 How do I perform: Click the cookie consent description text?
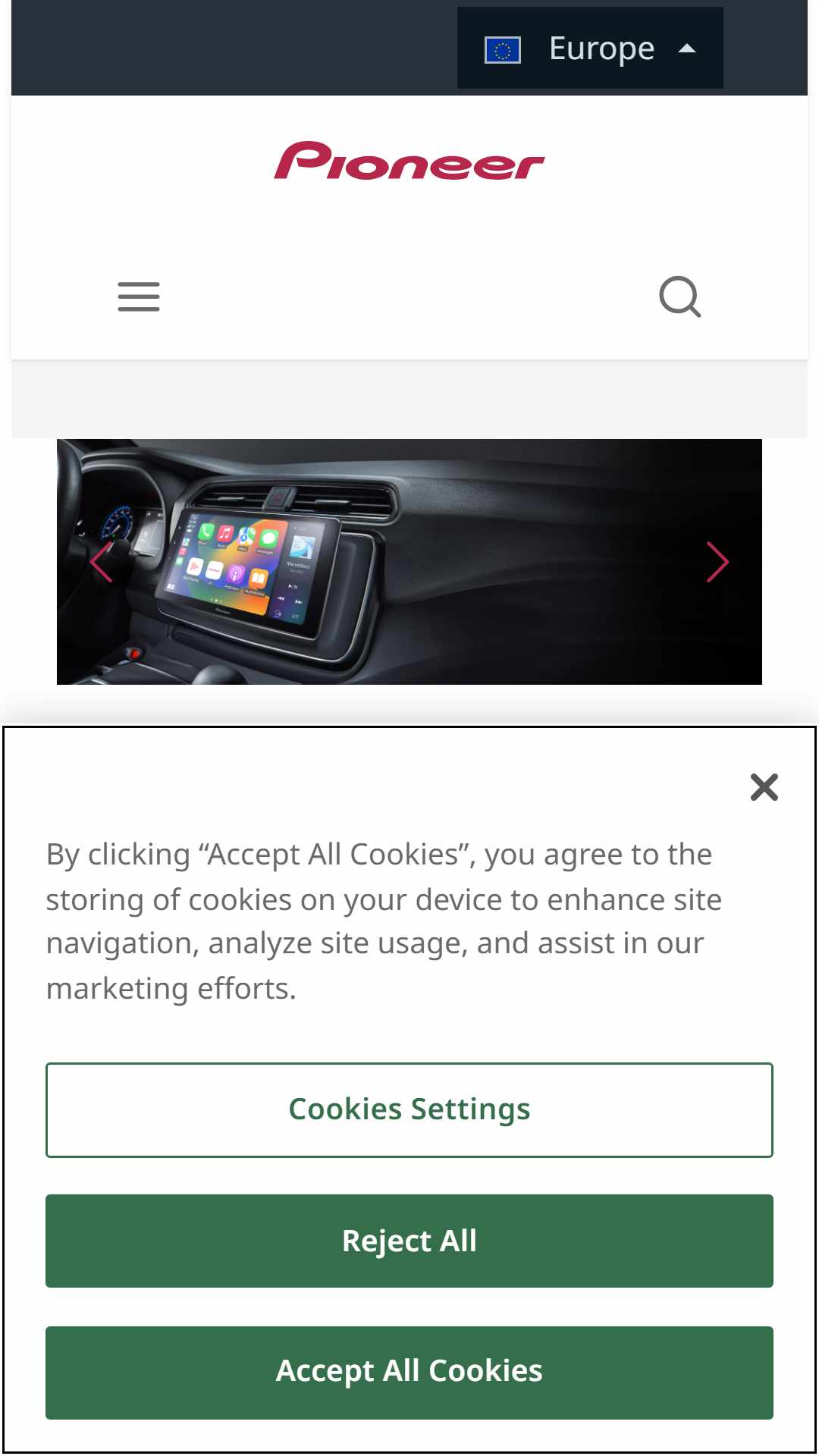click(384, 921)
